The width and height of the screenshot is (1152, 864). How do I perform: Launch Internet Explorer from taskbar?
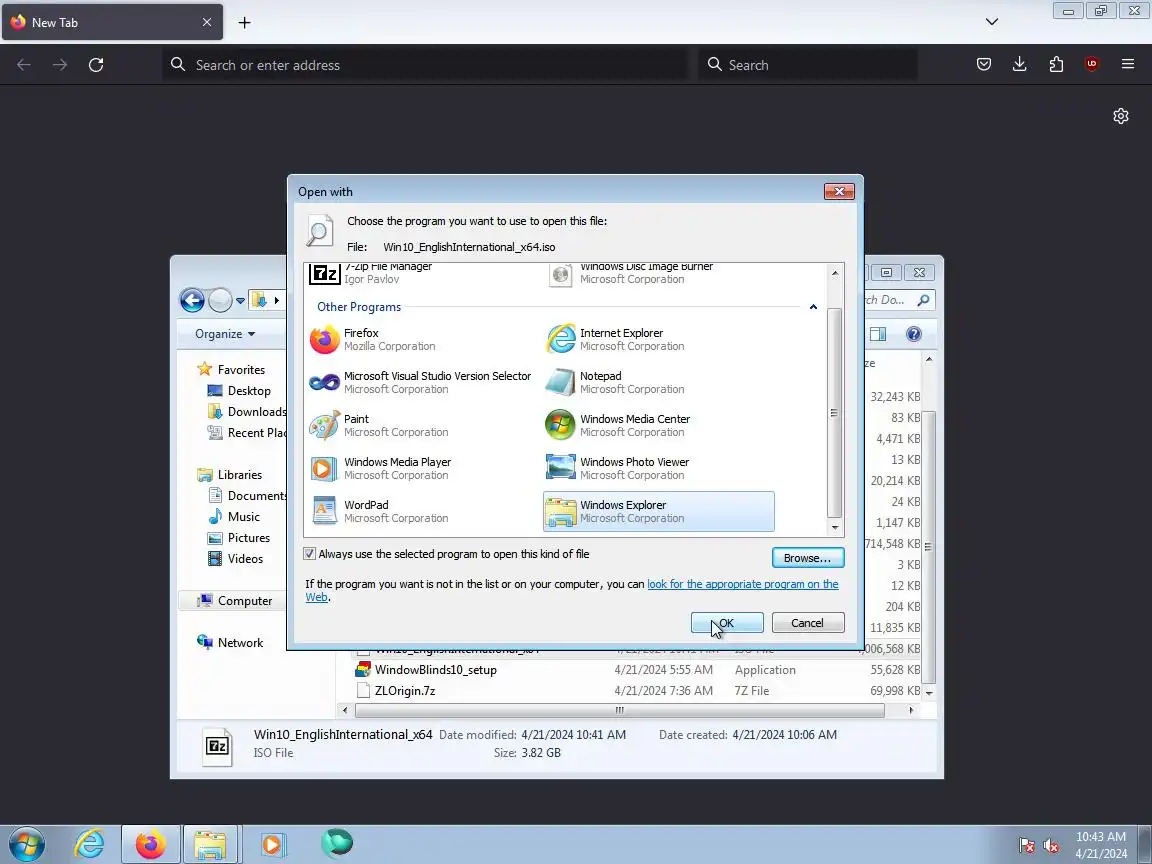(x=89, y=844)
